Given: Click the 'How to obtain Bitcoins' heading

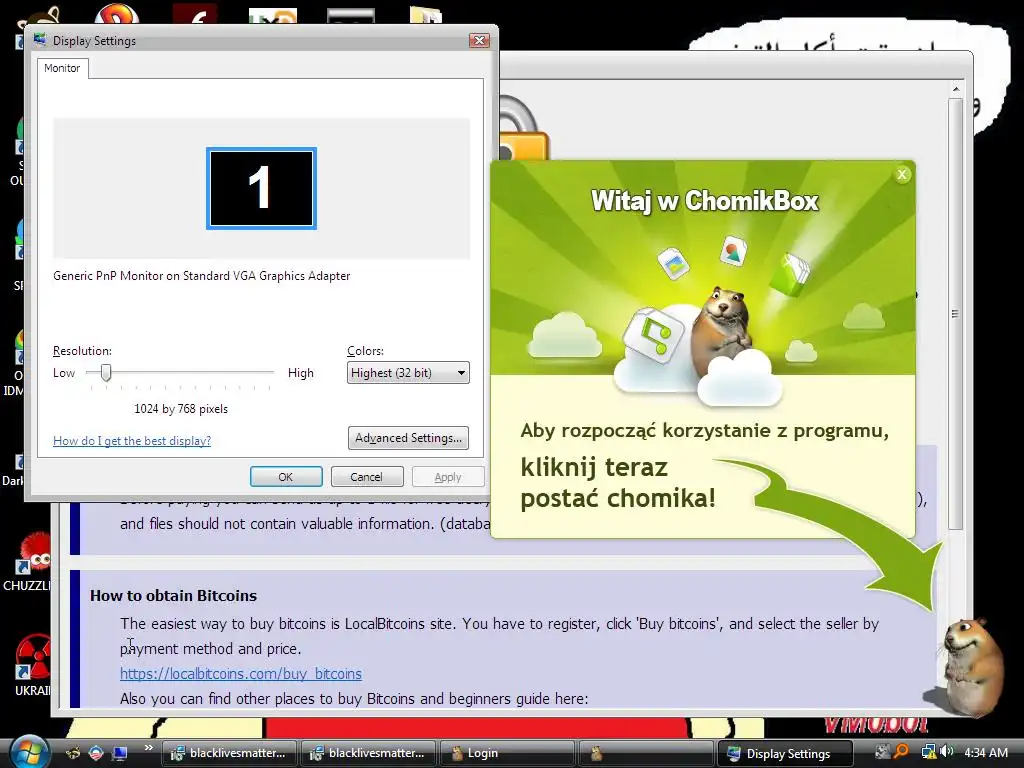Looking at the screenshot, I should click(173, 596).
